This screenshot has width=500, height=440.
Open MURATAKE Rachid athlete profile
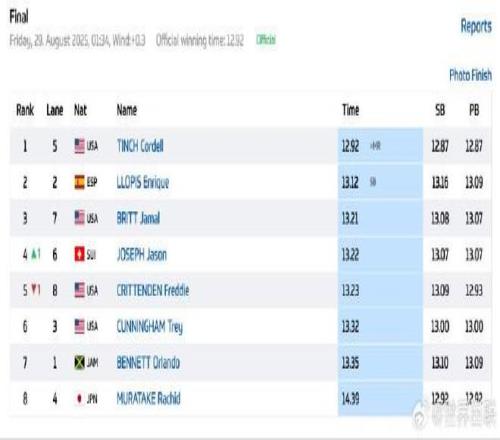click(x=148, y=398)
